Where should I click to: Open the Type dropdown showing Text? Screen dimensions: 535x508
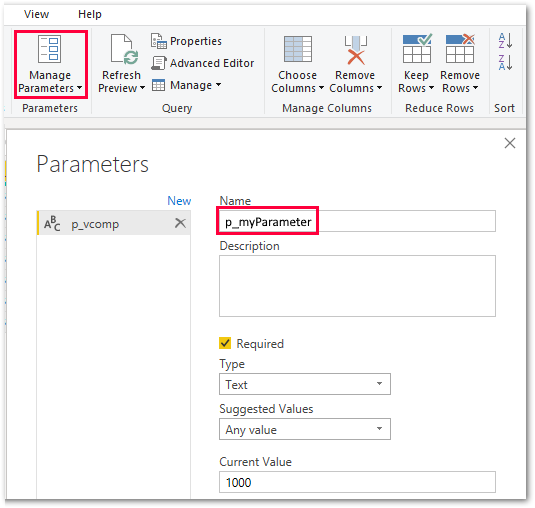click(x=305, y=384)
